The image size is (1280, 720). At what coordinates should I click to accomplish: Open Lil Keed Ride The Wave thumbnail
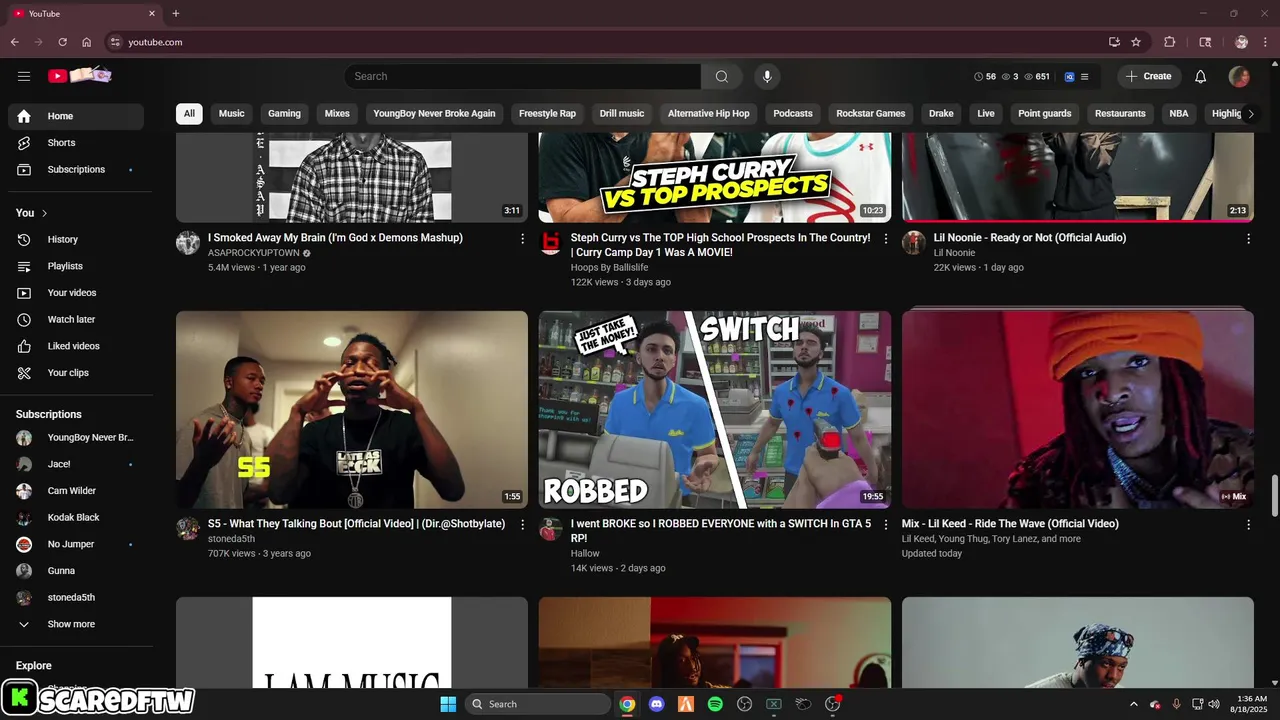pyautogui.click(x=1078, y=410)
